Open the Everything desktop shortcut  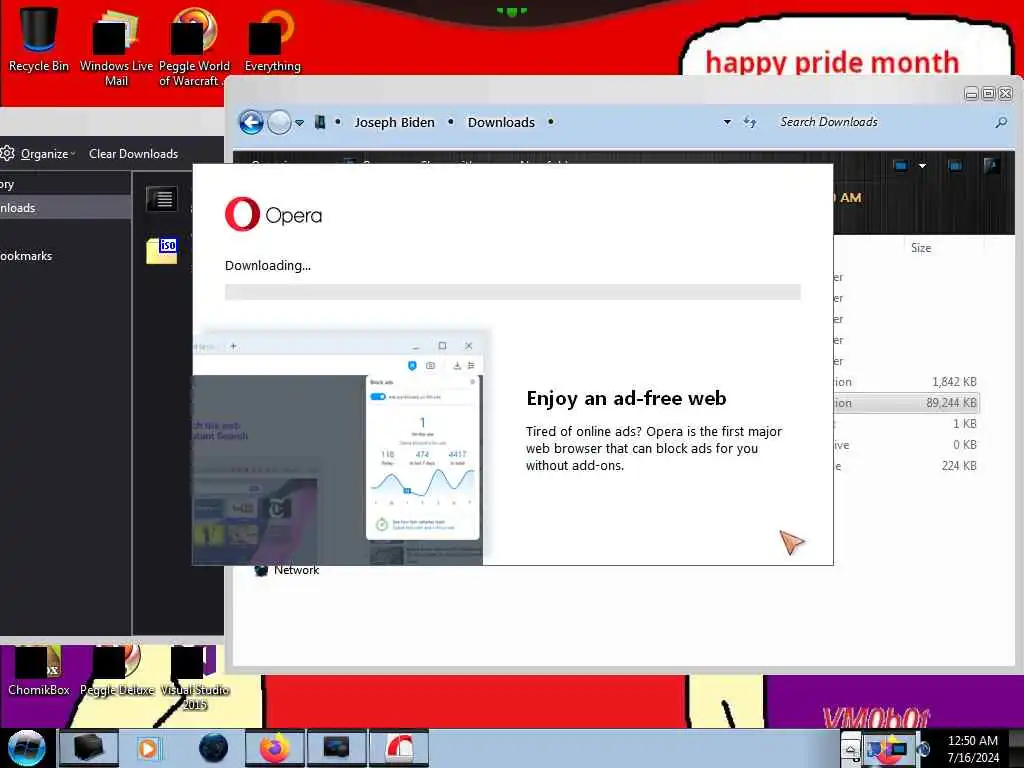pos(272,40)
